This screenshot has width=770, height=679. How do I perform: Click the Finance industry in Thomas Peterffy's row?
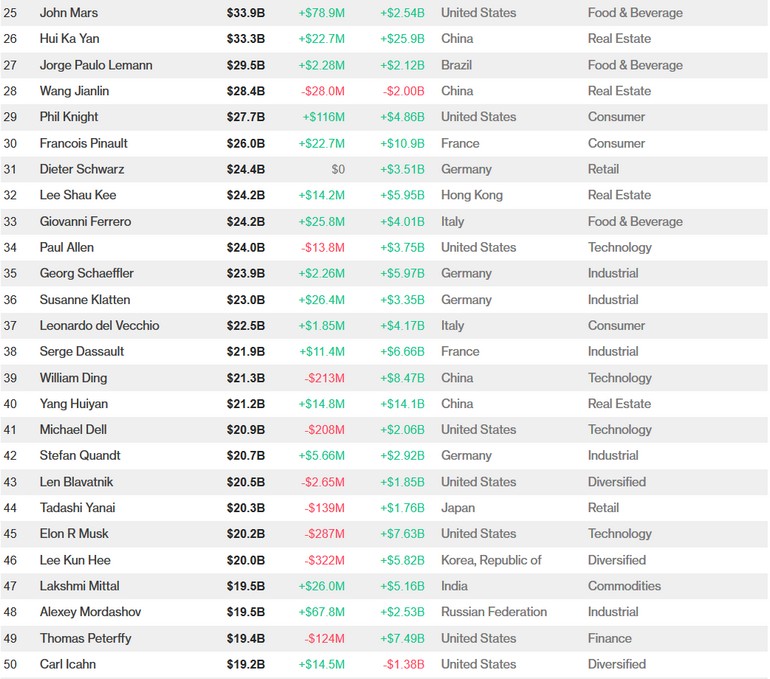[609, 638]
